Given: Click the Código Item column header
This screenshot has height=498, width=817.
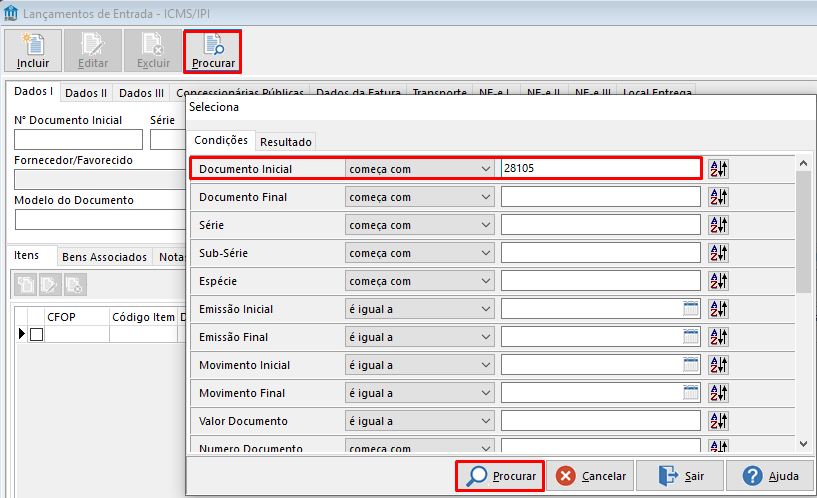Looking at the screenshot, I should (x=143, y=317).
